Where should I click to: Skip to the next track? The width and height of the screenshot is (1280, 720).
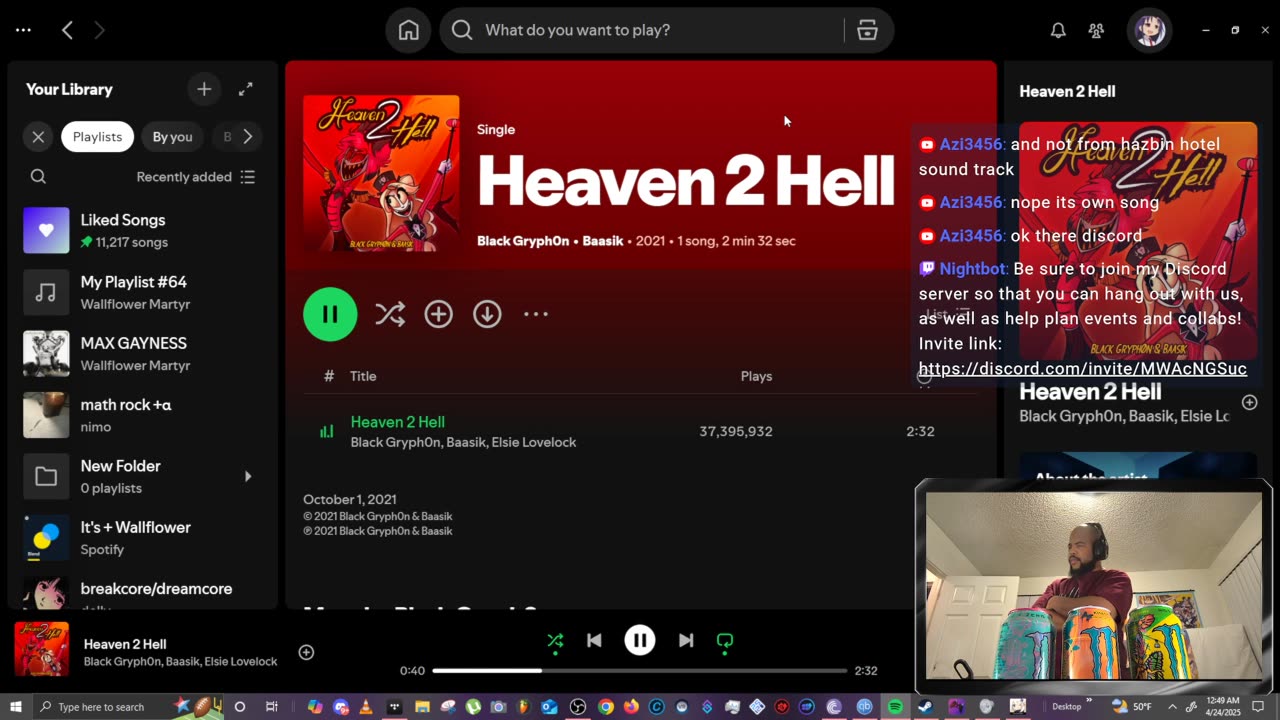click(x=686, y=641)
